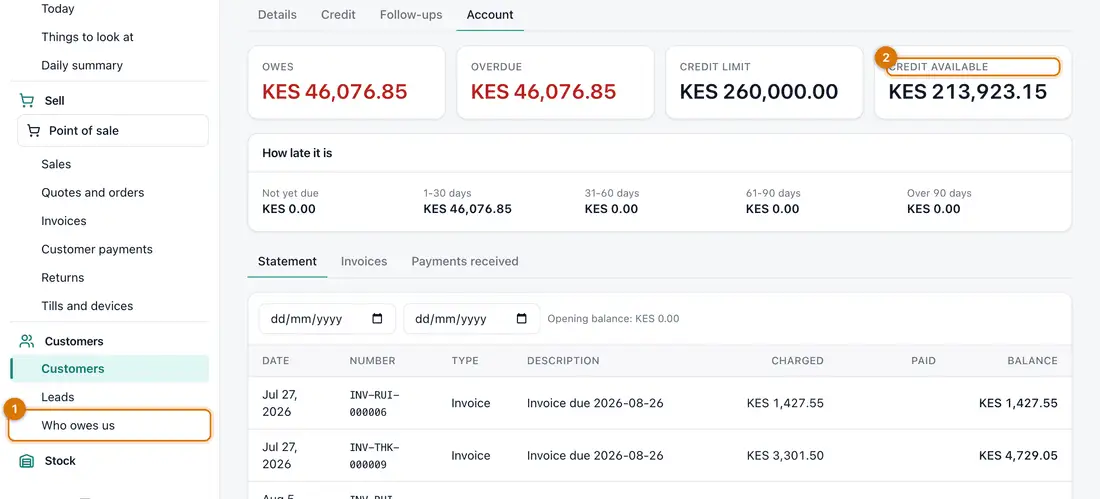This screenshot has height=499, width=1100.
Task: Click charged amount KES 1,427.55
Action: (785, 404)
